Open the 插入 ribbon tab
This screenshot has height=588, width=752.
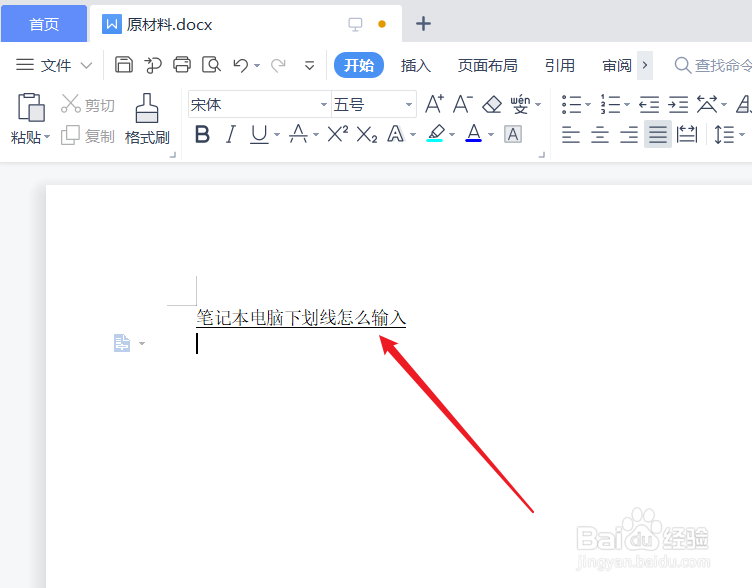416,65
